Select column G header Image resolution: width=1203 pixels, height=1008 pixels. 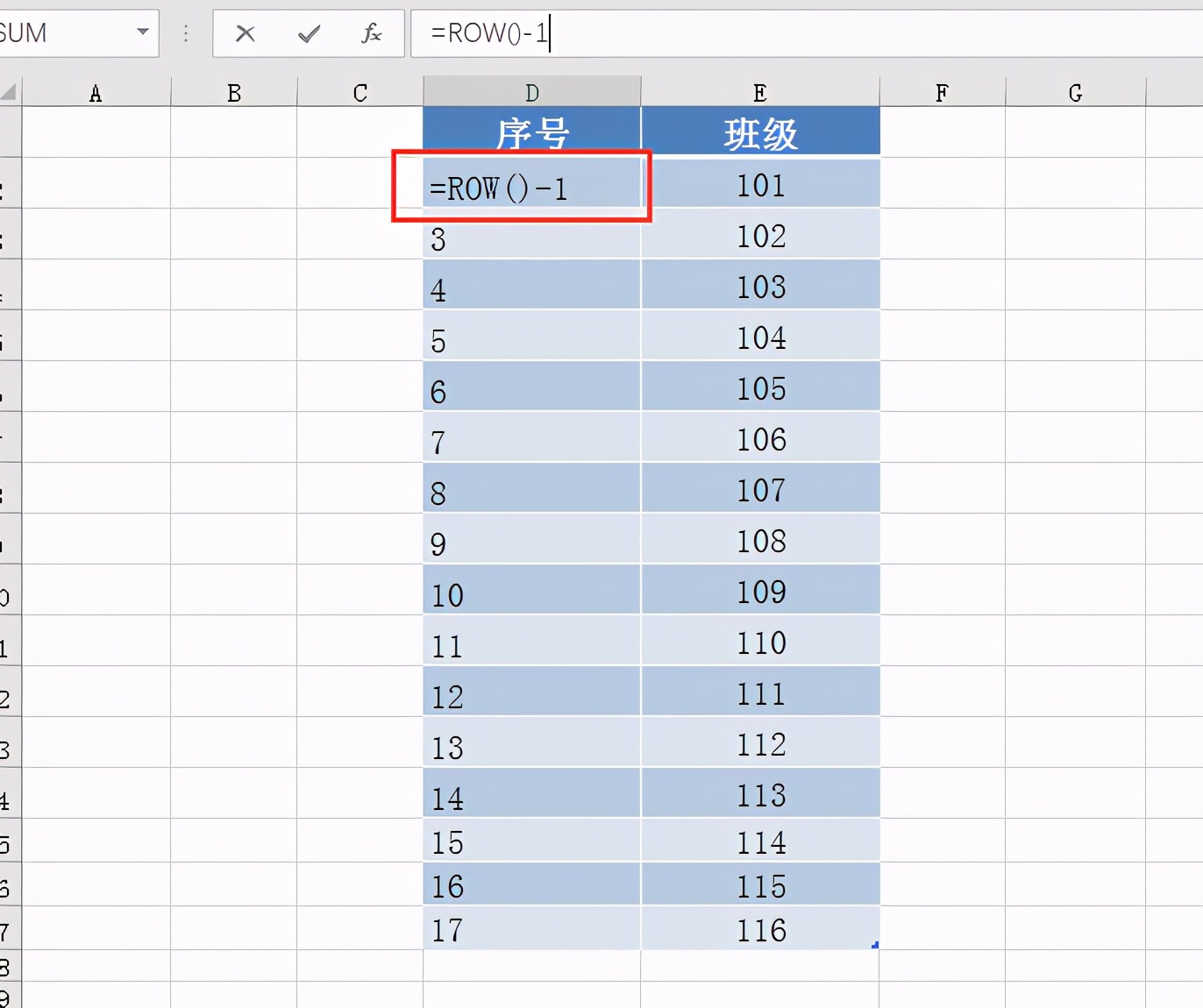point(1075,93)
